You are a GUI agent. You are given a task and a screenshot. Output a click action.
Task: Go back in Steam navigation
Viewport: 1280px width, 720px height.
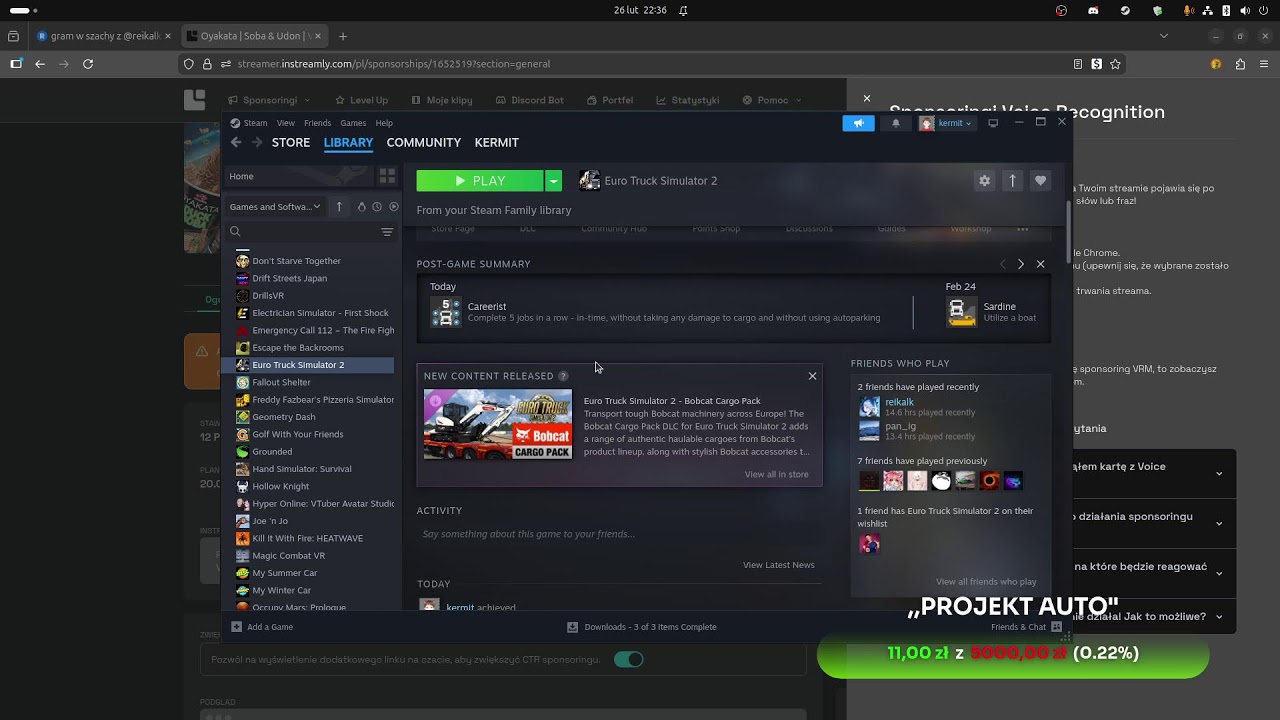236,143
